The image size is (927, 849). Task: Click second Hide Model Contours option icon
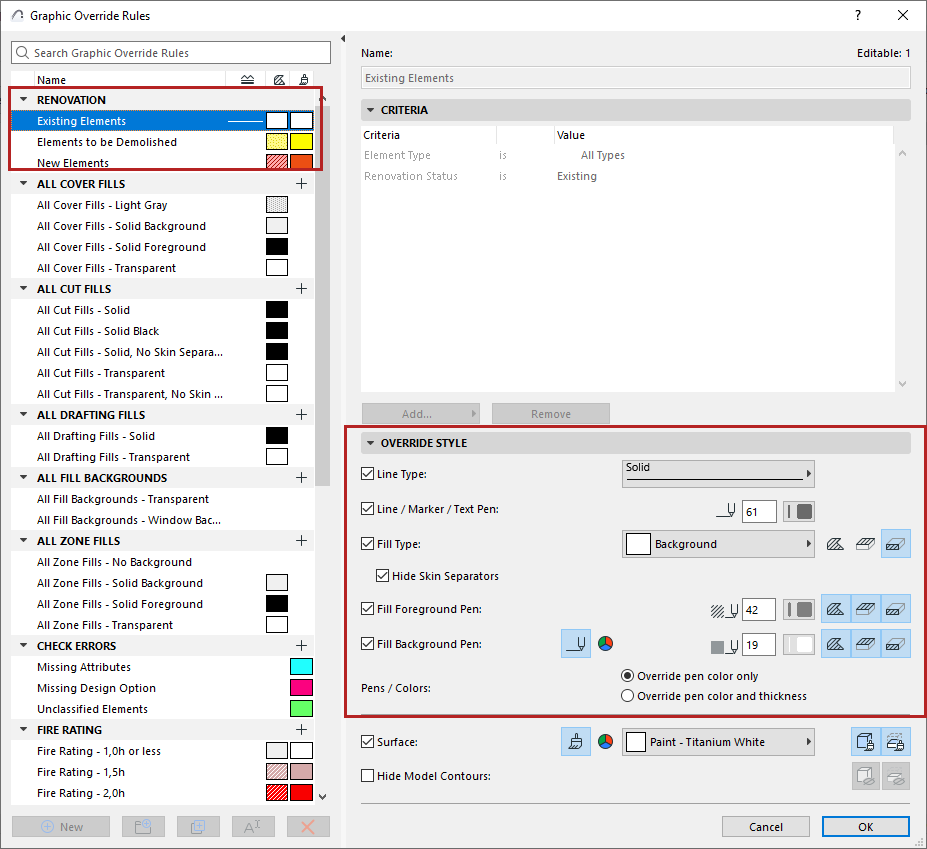pyautogui.click(x=896, y=776)
